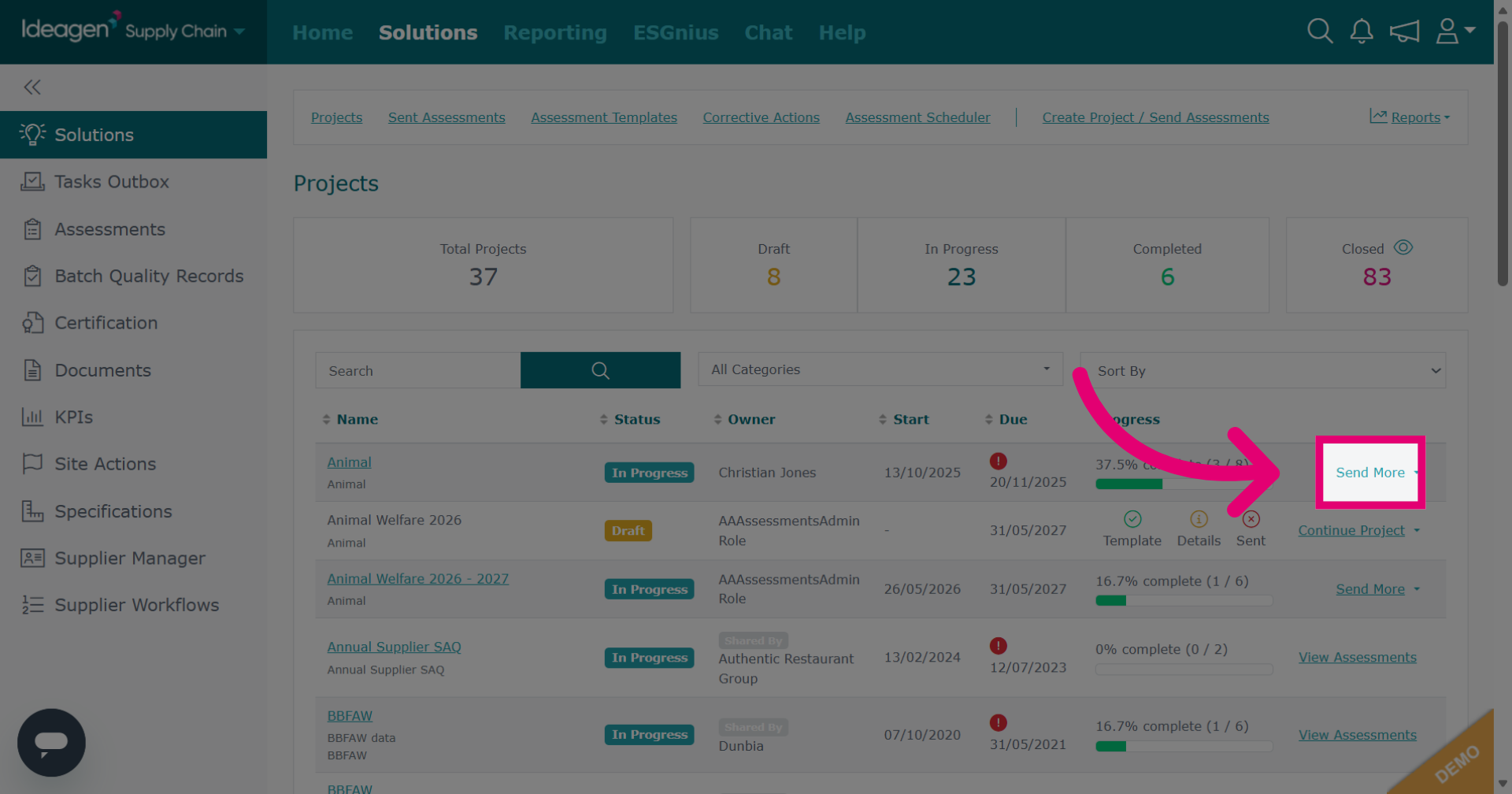The height and width of the screenshot is (794, 1512).
Task: Open Corrective Actions link
Action: [761, 117]
